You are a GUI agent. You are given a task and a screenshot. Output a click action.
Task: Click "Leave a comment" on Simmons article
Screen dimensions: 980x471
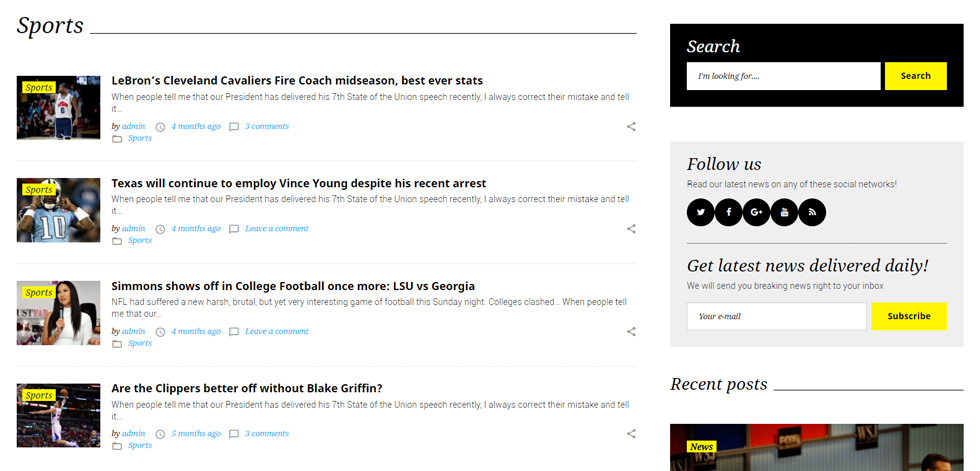[277, 331]
